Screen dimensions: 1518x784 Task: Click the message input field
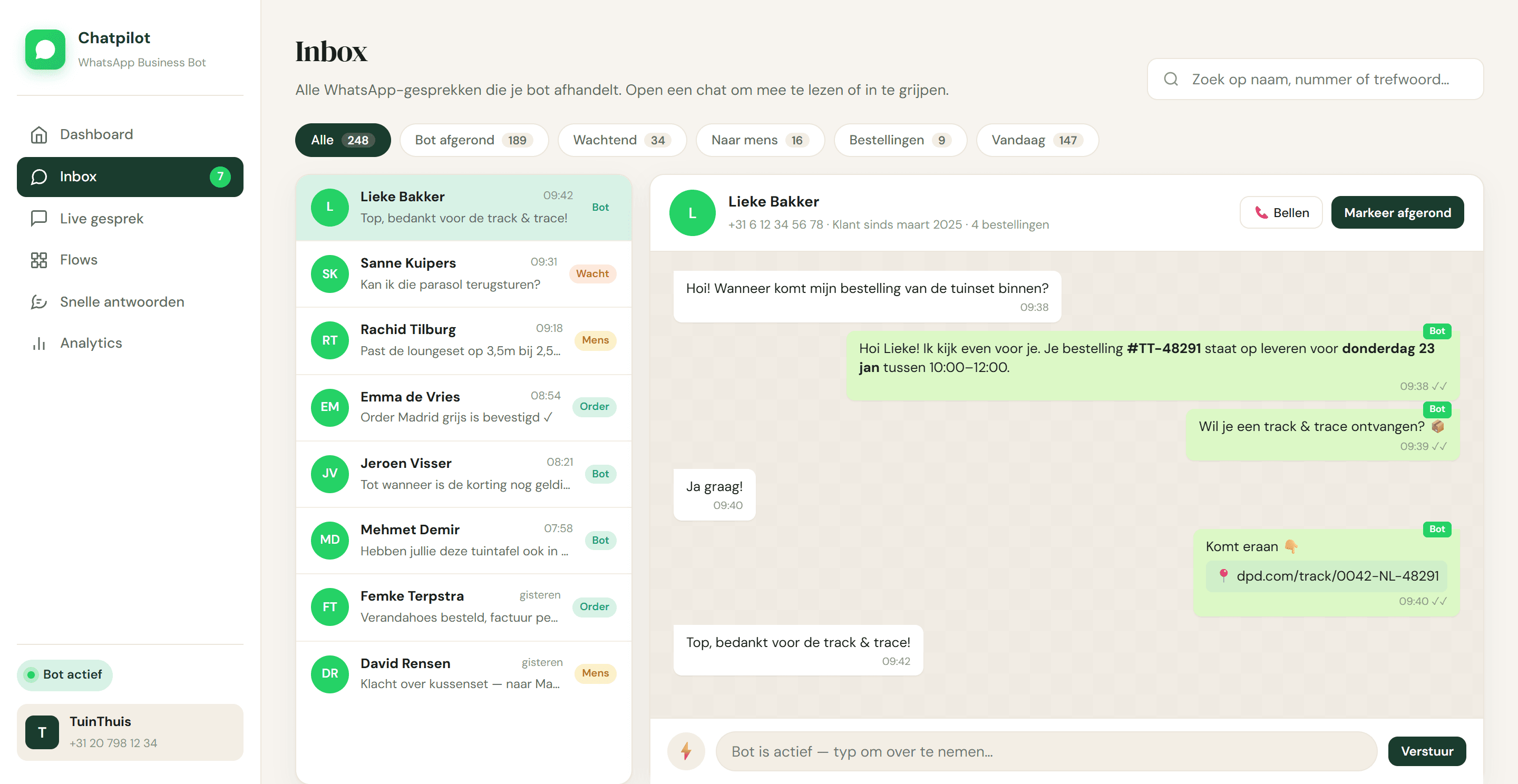tap(1047, 751)
